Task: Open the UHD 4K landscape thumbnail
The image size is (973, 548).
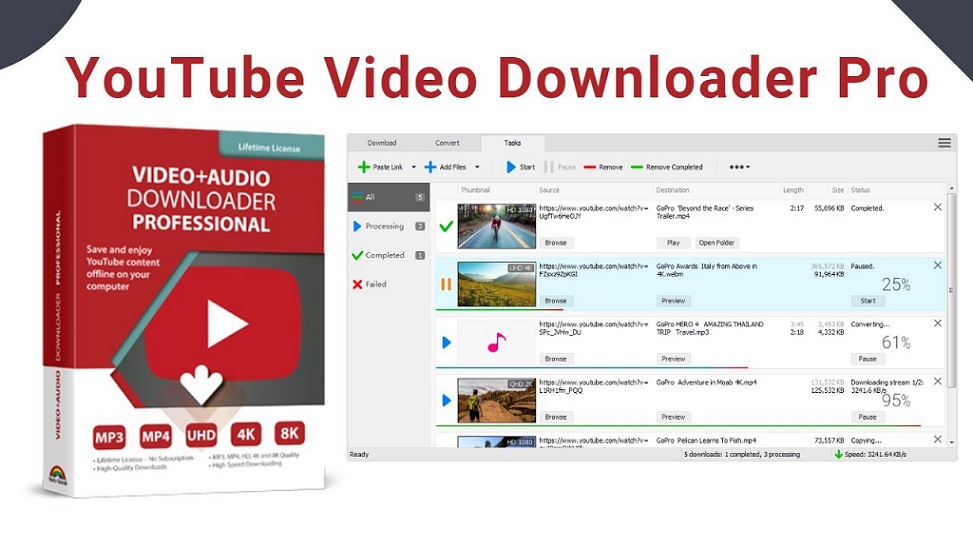Action: click(x=496, y=284)
